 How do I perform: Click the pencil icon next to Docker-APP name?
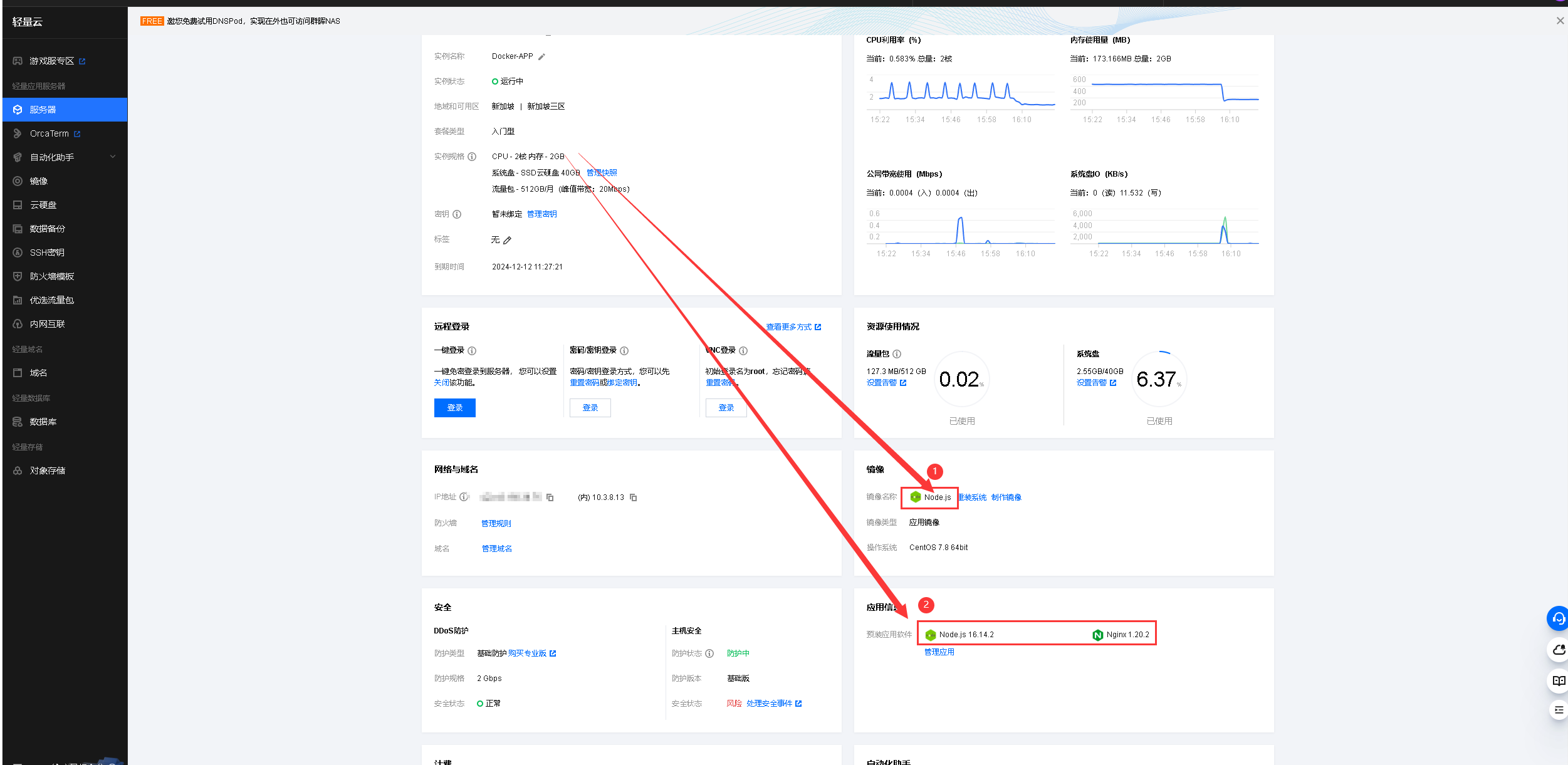click(x=541, y=57)
